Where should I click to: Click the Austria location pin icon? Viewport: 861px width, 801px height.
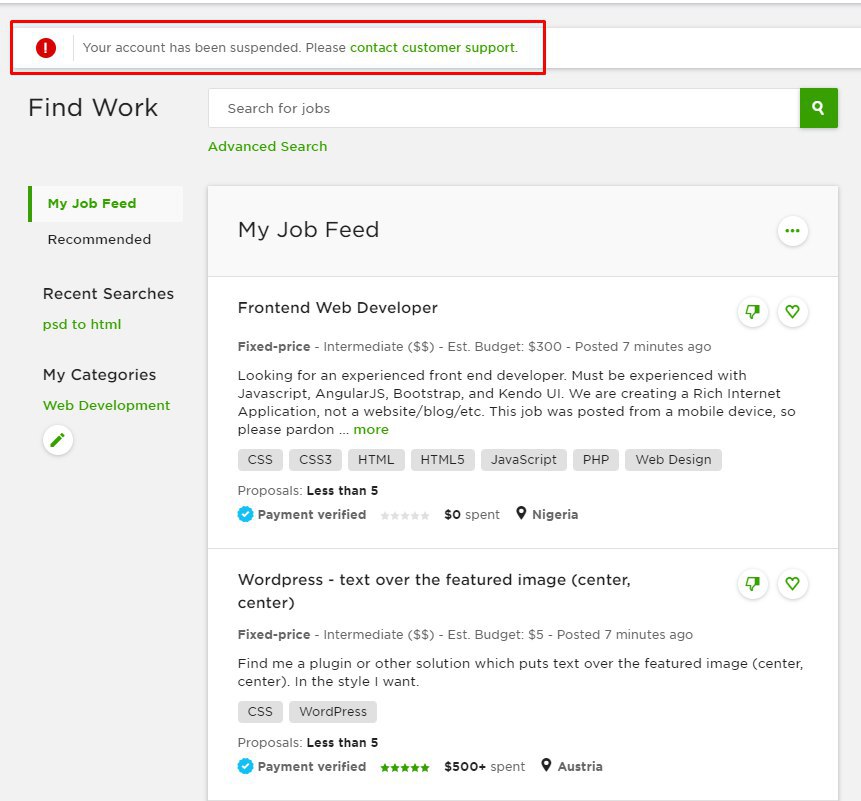tap(546, 765)
